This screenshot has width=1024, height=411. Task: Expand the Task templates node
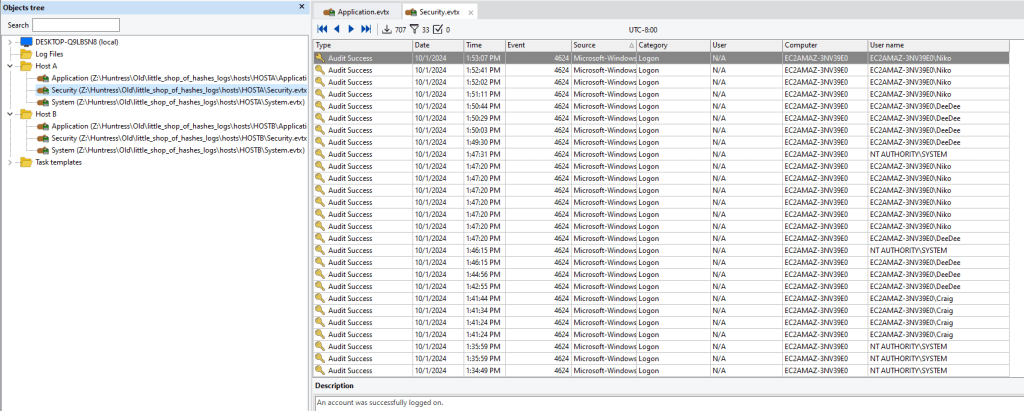(10, 162)
